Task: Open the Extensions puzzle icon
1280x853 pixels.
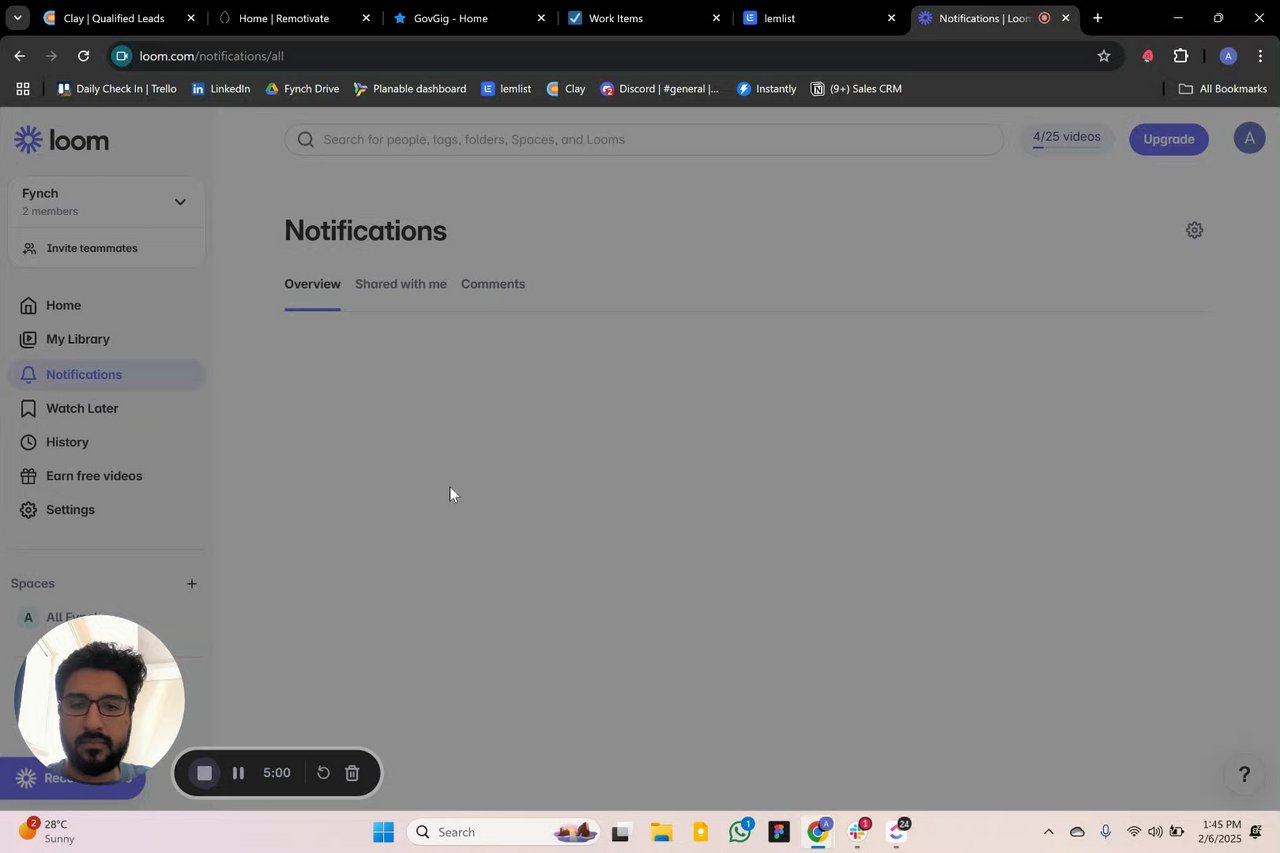Action: click(x=1181, y=56)
